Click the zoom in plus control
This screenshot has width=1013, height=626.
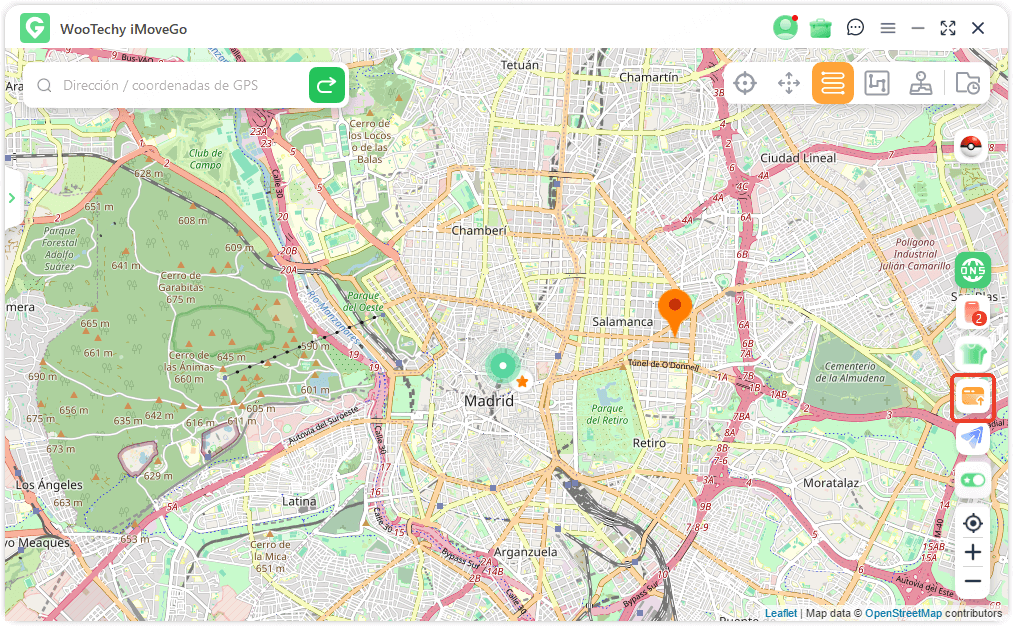pyautogui.click(x=972, y=552)
